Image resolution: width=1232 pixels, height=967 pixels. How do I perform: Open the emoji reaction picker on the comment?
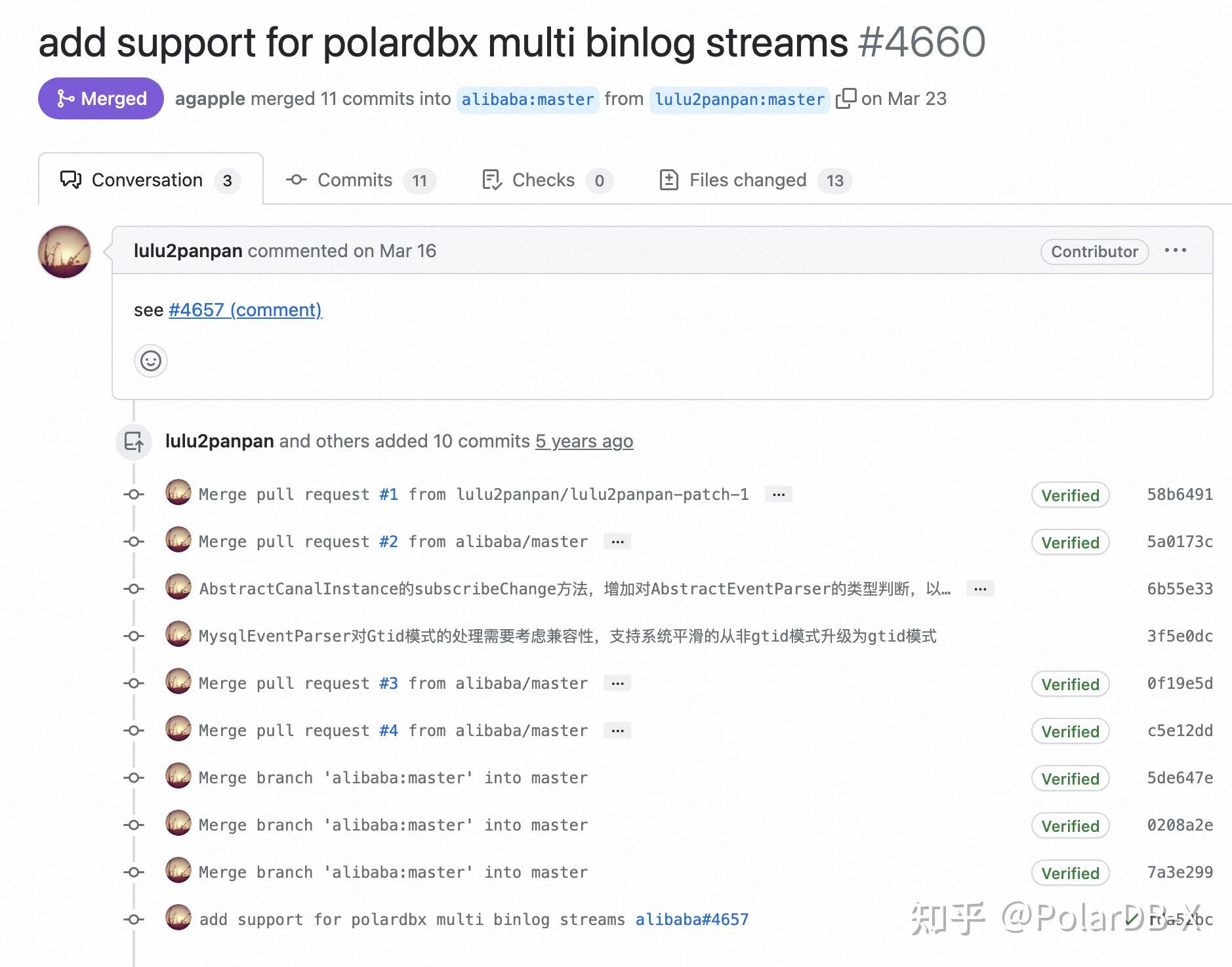(150, 361)
